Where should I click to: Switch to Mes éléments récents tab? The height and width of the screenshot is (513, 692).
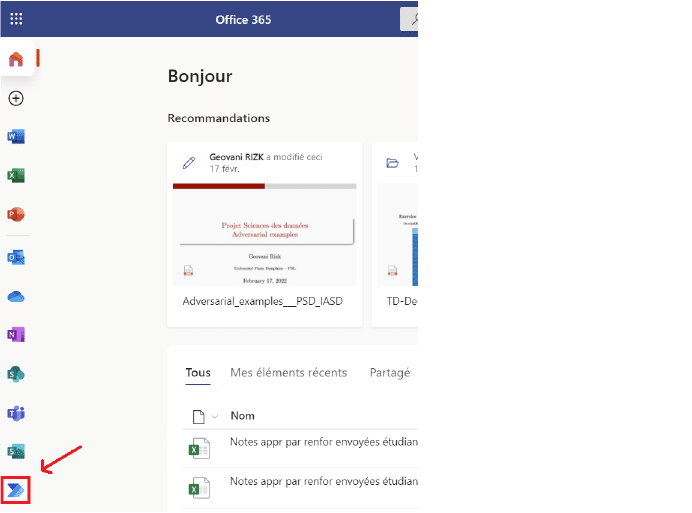click(x=289, y=373)
